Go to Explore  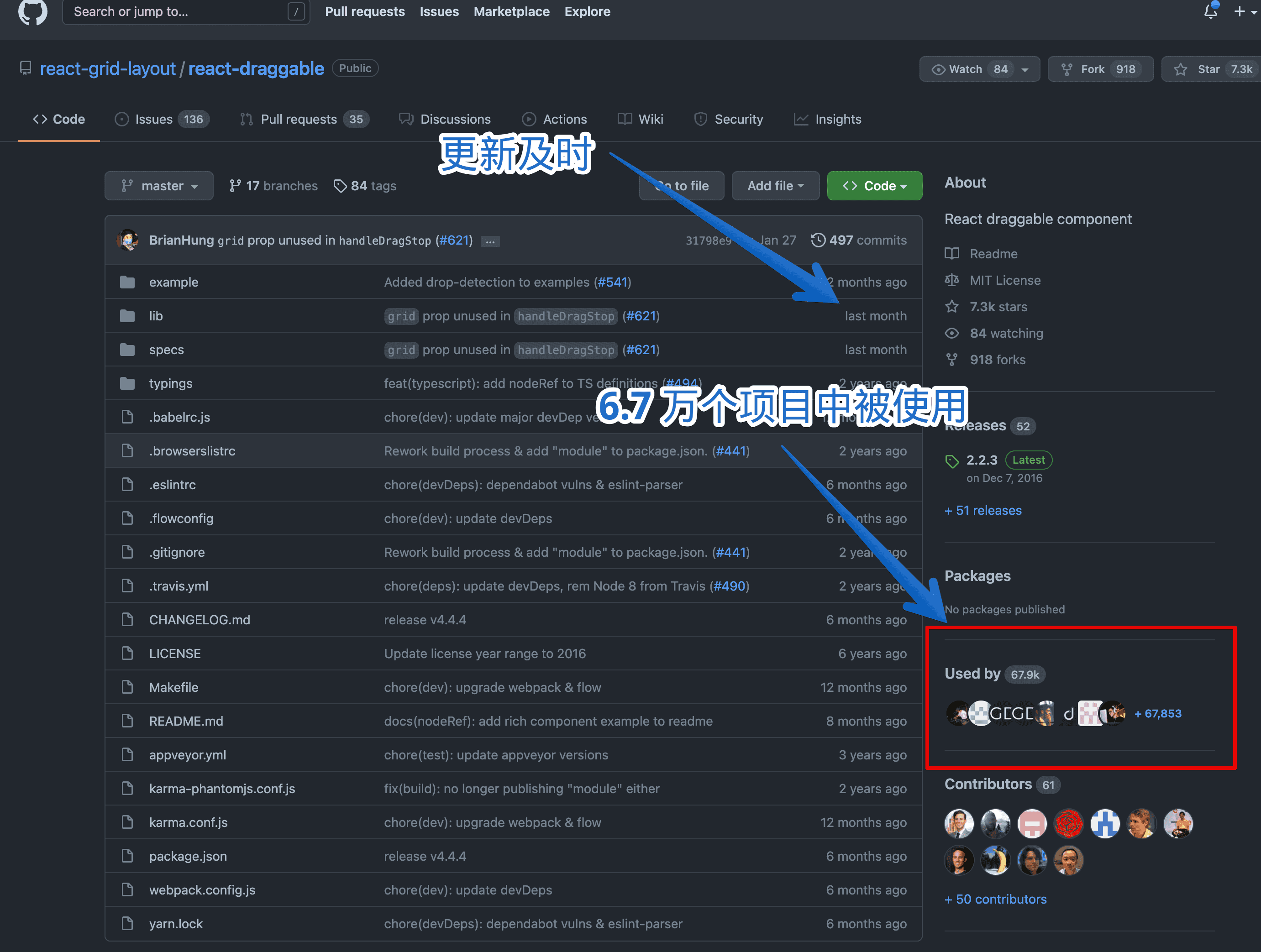(x=587, y=11)
